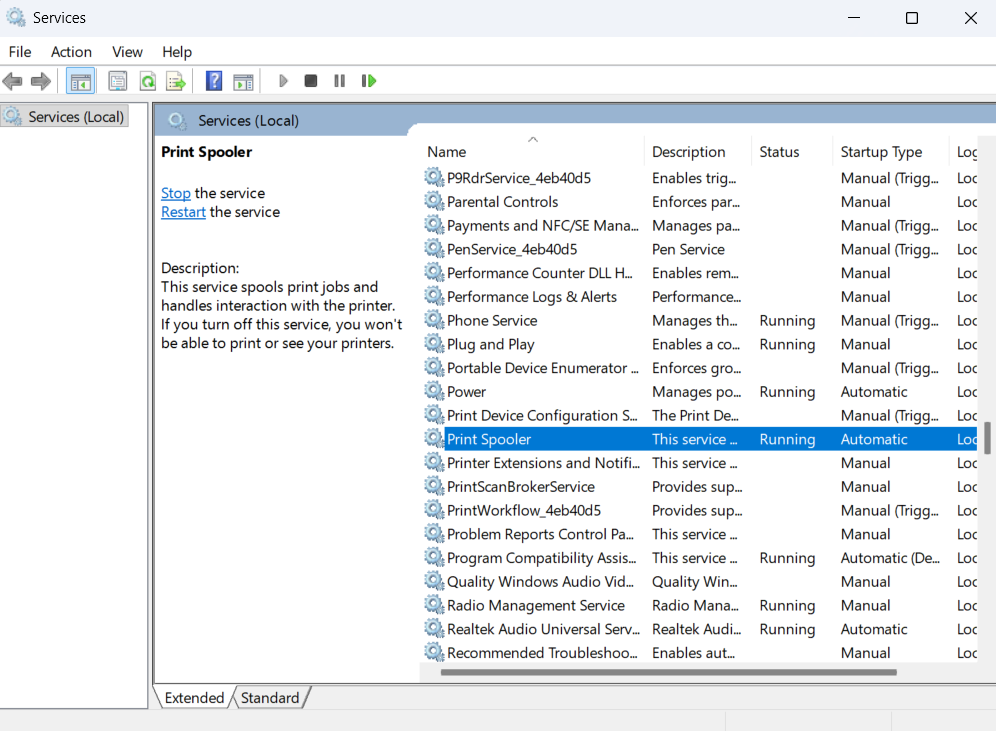Click the Forward arrow toolbar icon
This screenshot has height=731, width=996.
(x=41, y=81)
